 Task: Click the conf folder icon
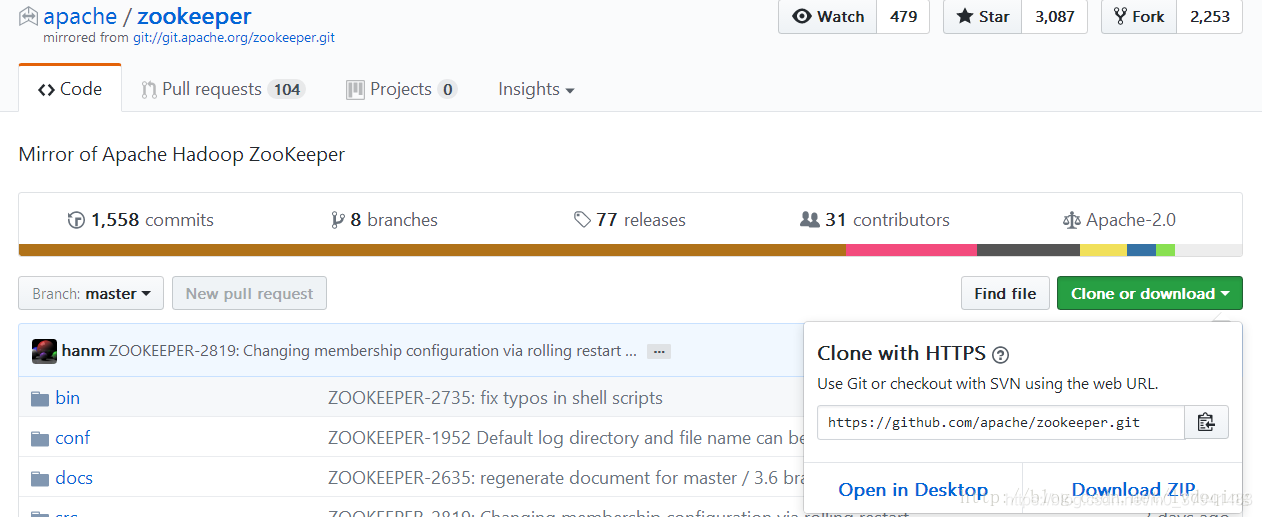coord(40,438)
